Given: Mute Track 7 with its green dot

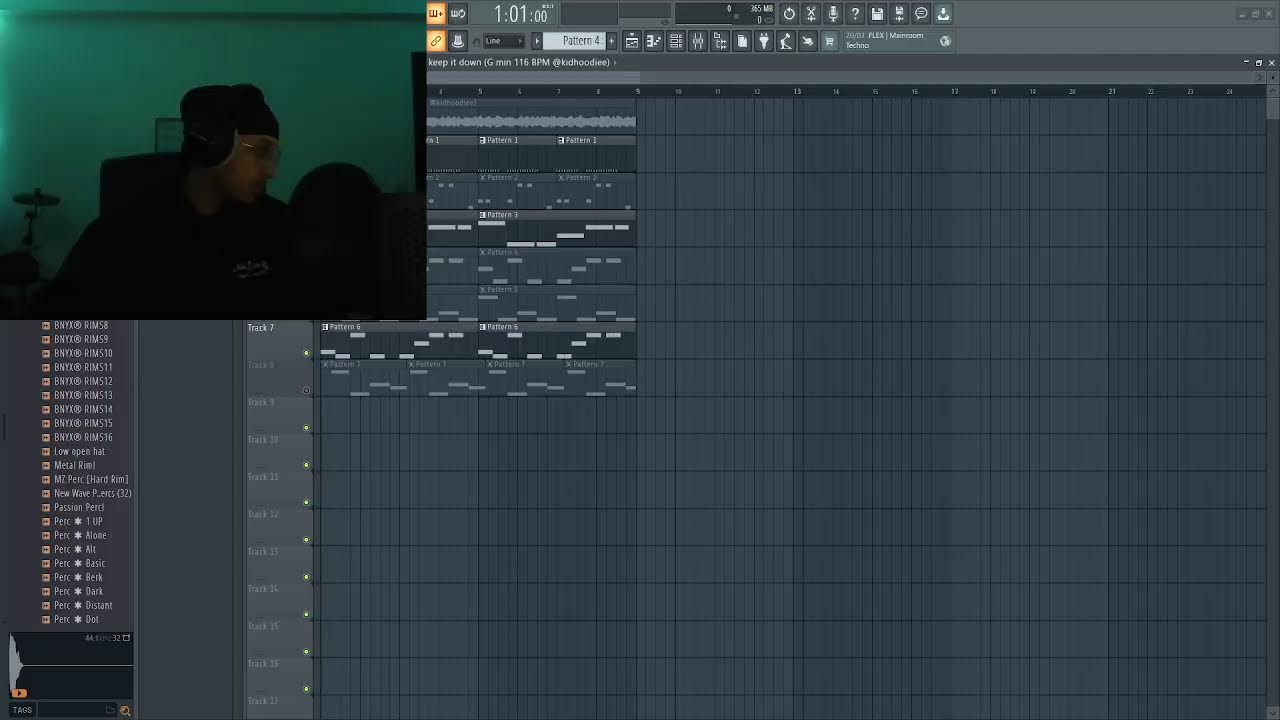Looking at the screenshot, I should coord(306,353).
